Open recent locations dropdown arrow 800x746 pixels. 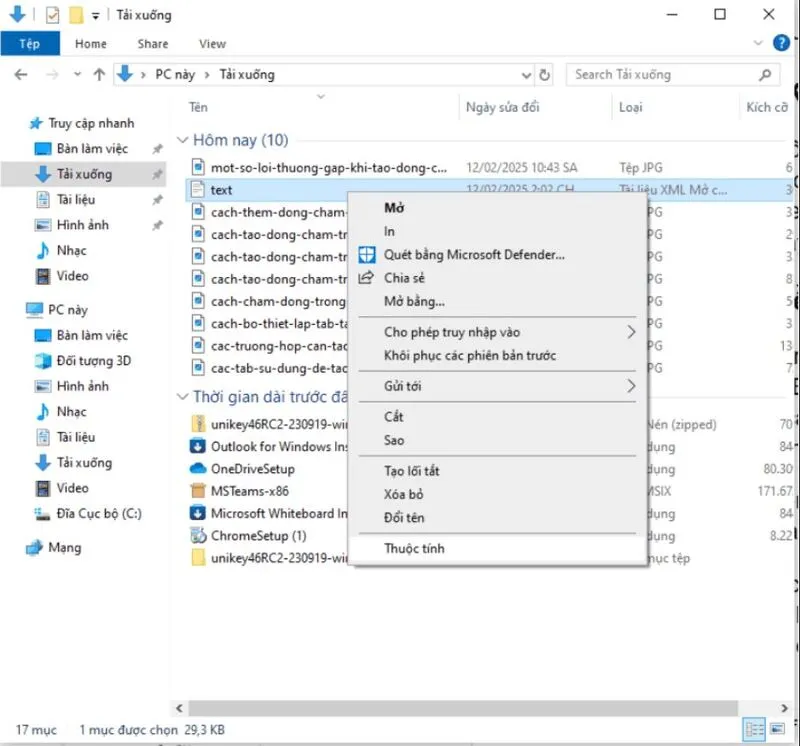tap(77, 74)
